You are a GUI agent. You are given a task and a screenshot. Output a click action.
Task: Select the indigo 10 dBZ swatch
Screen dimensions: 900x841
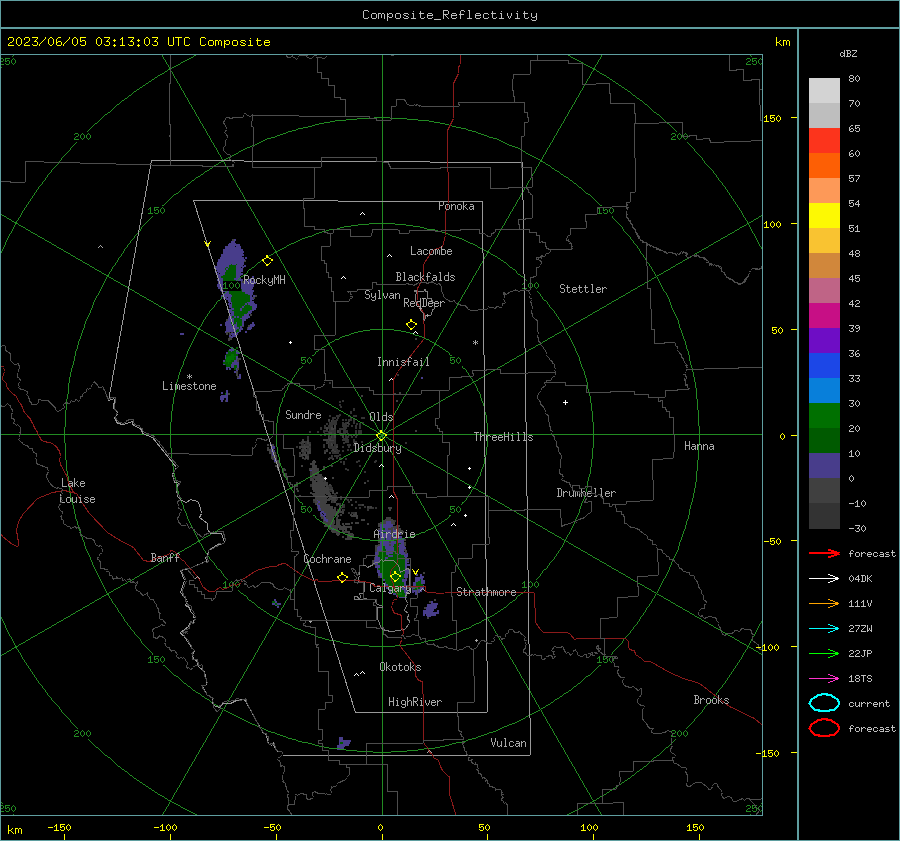point(824,466)
